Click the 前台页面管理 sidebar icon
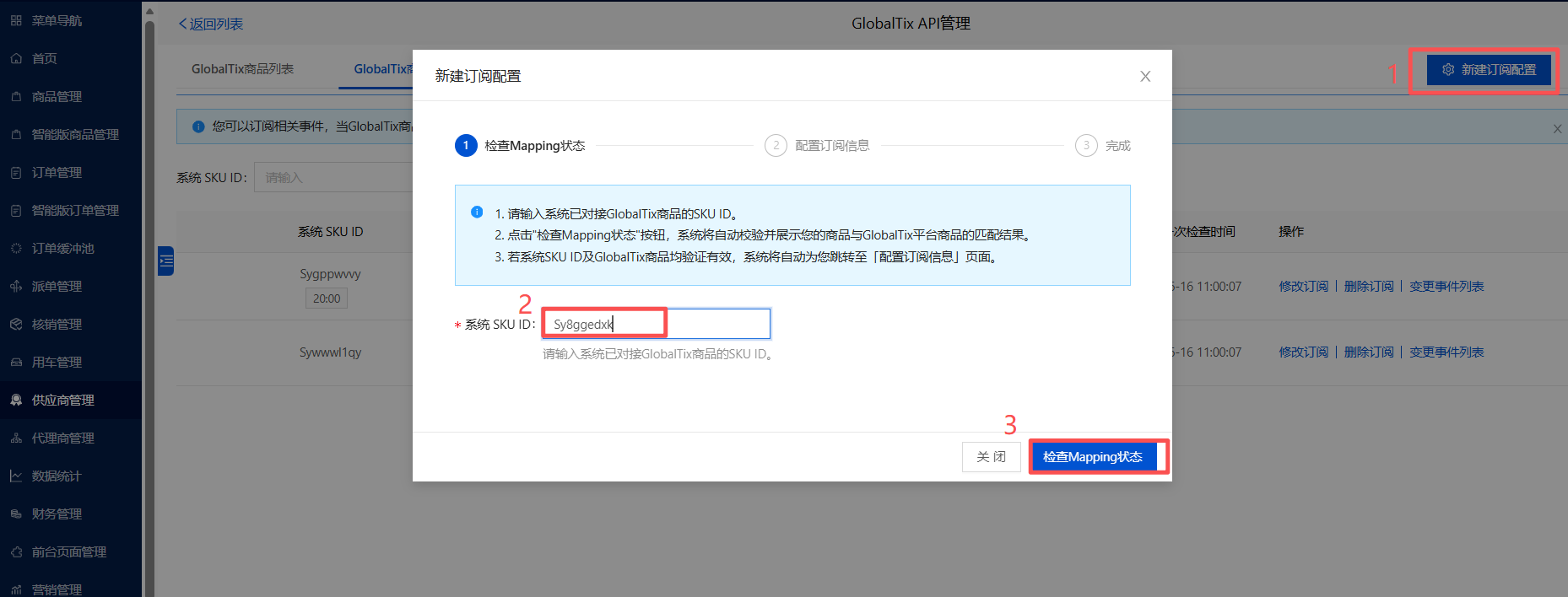Image resolution: width=1568 pixels, height=597 pixels. (x=16, y=551)
